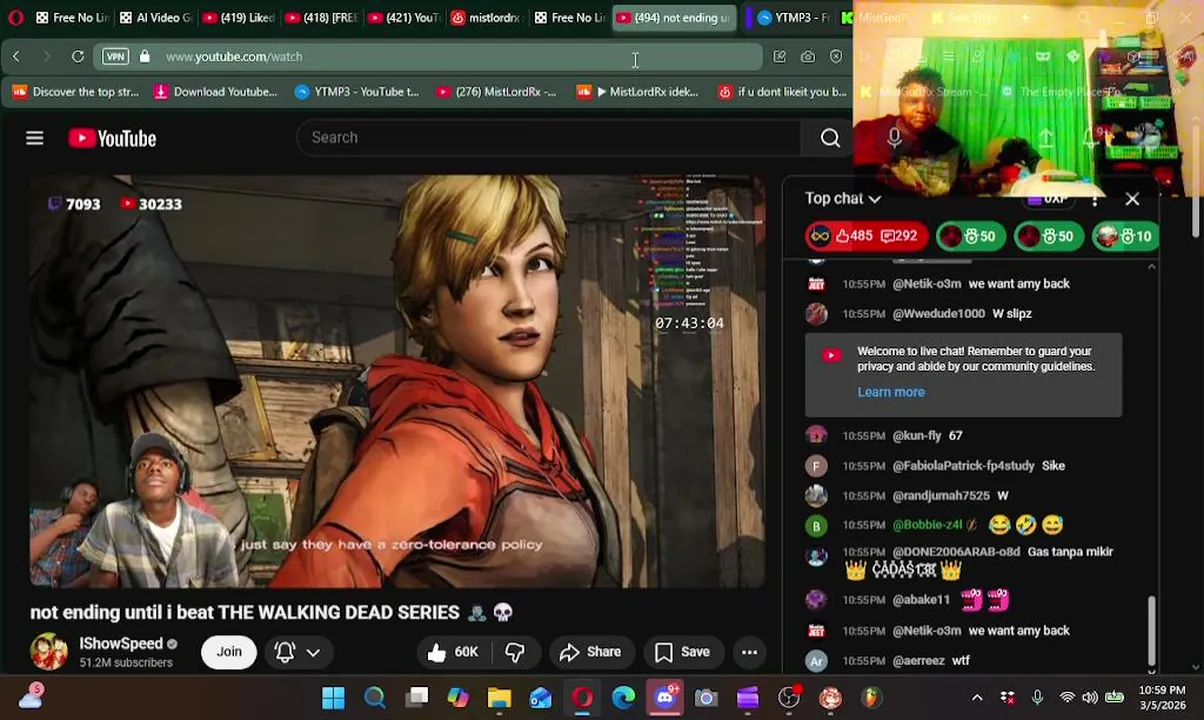Open FL Studio fruit icon on taskbar

[x=872, y=698]
